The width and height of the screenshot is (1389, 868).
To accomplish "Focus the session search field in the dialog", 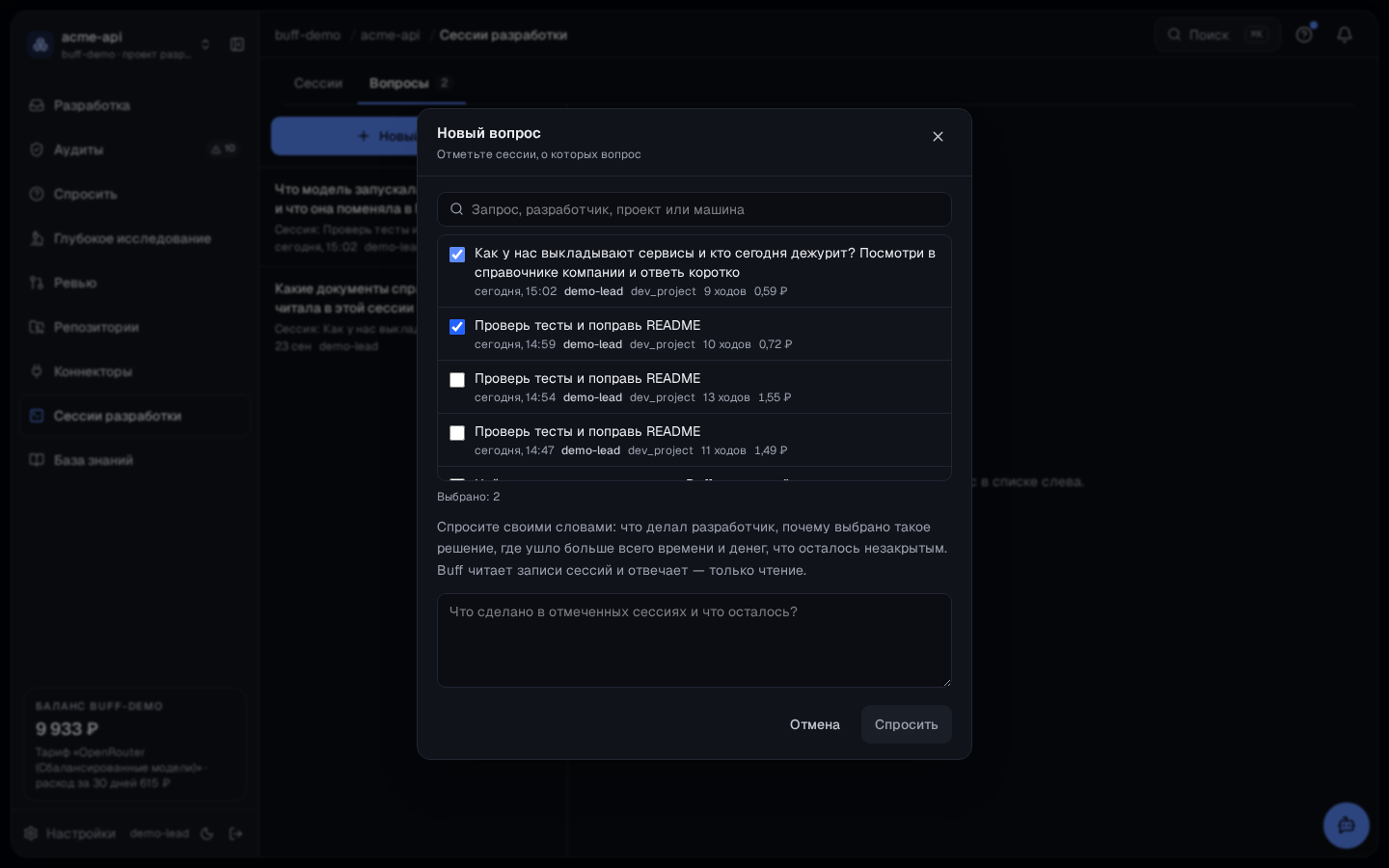I will pyautogui.click(x=694, y=209).
